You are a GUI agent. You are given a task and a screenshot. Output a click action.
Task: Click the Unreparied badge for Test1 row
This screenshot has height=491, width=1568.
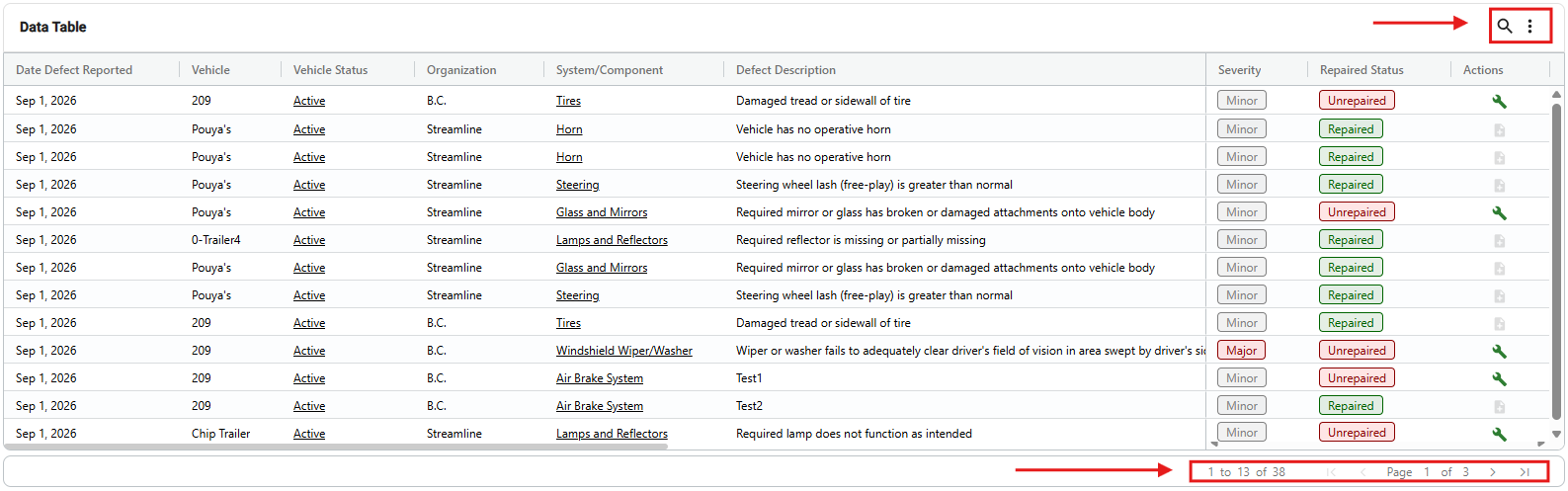point(1357,378)
